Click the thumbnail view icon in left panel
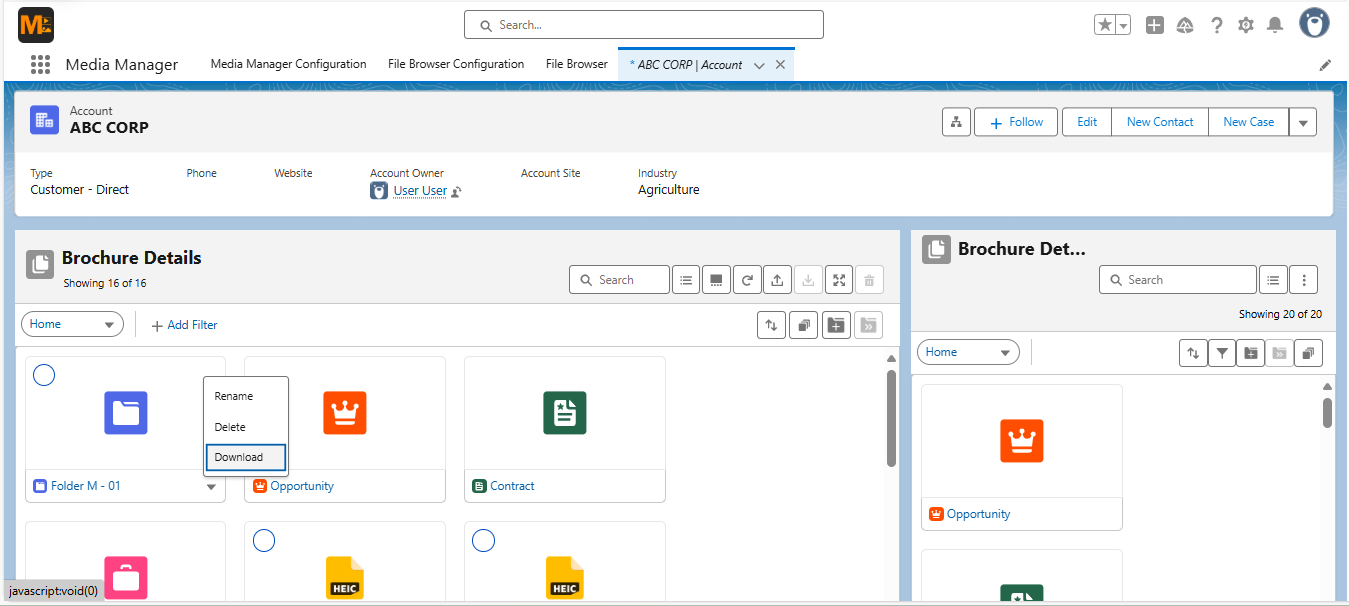The height and width of the screenshot is (606, 1349). pos(716,280)
